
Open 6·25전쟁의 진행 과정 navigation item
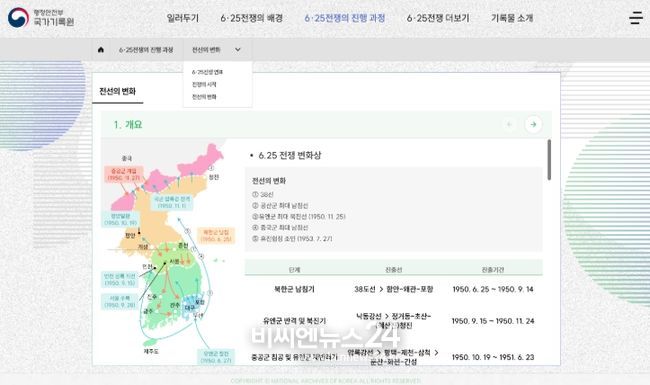(345, 18)
